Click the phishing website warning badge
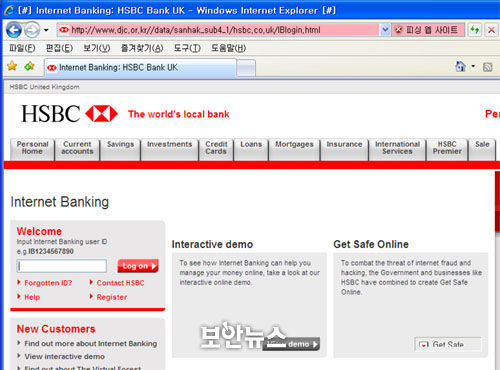The width and height of the screenshot is (500, 370). [x=428, y=30]
